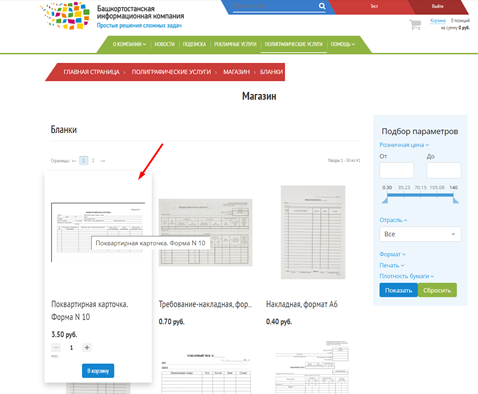
Task: Collapse the Розничная цена section
Action: [x=404, y=145]
